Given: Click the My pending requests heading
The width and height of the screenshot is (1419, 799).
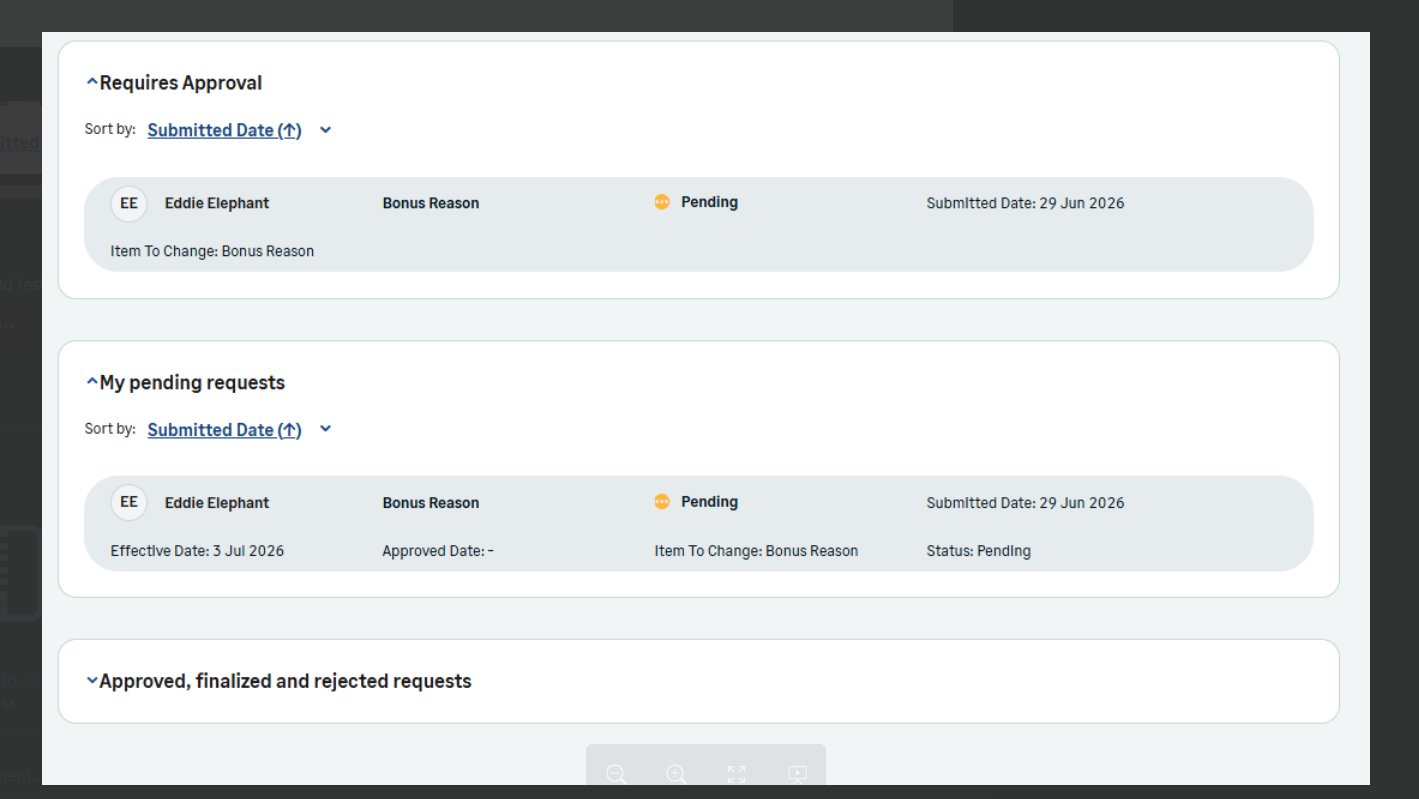Looking at the screenshot, I should (x=192, y=383).
